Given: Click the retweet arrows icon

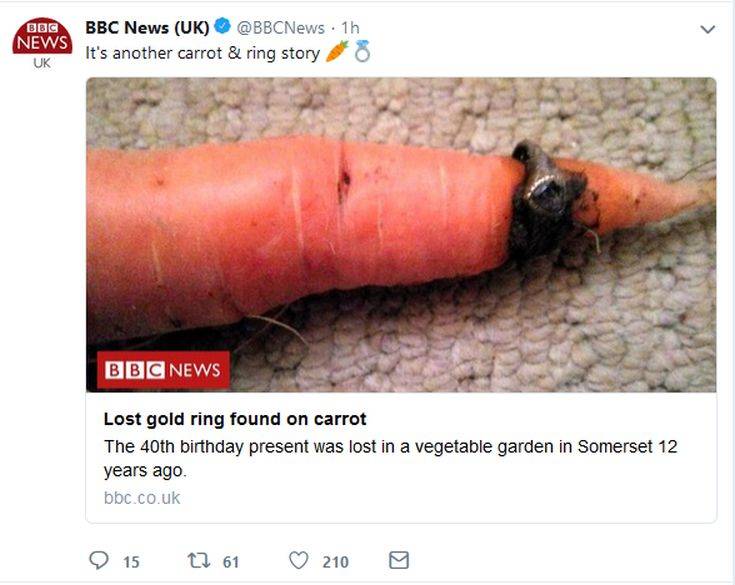Looking at the screenshot, I should click(x=197, y=560).
